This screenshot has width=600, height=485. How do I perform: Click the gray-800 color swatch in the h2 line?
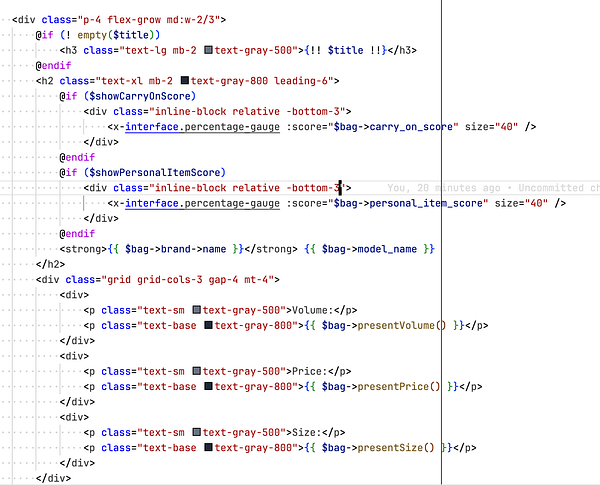click(x=185, y=80)
